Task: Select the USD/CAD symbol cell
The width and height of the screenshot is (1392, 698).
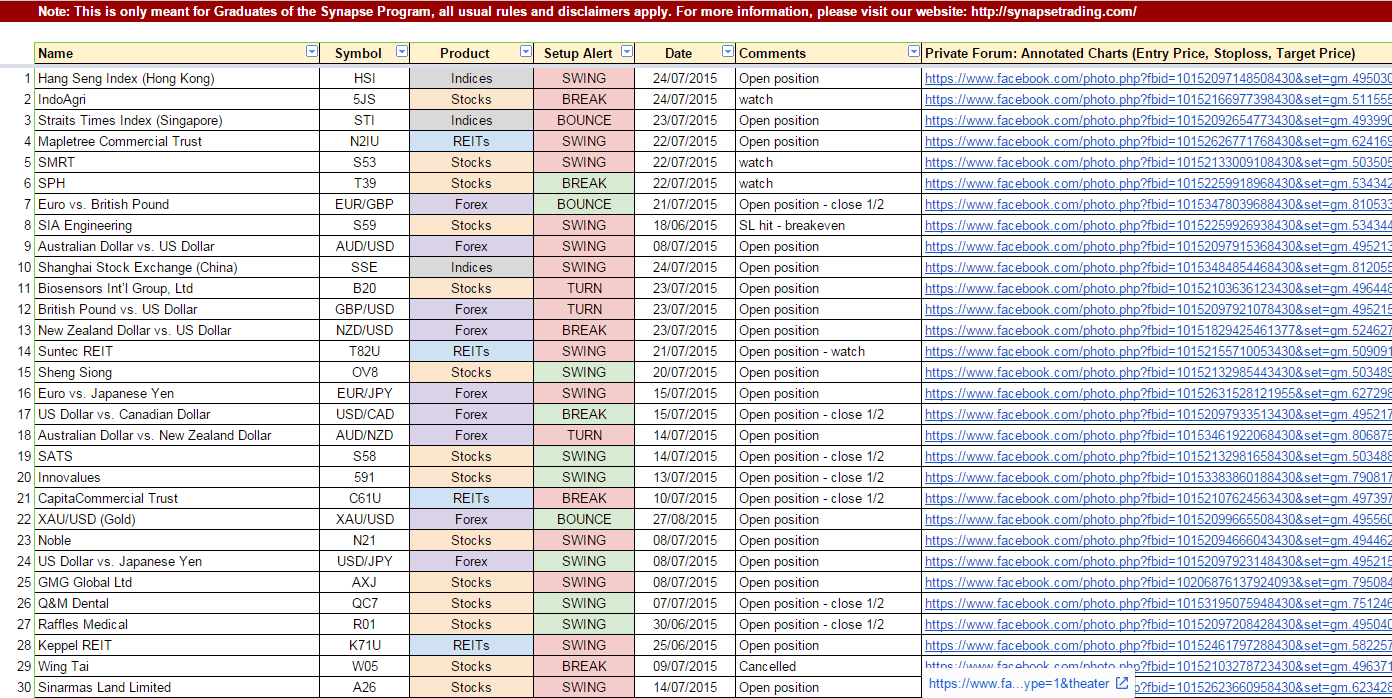Action: [x=365, y=414]
